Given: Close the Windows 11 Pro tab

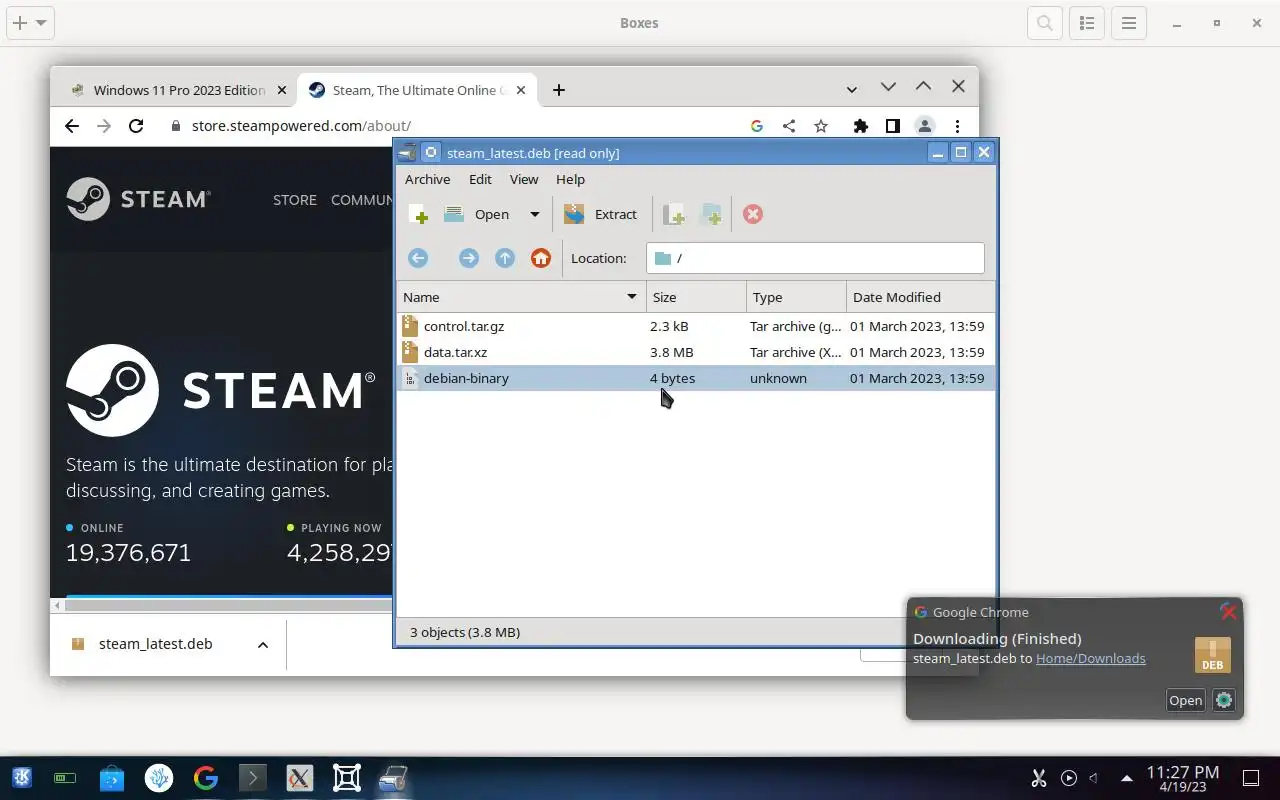Looking at the screenshot, I should (281, 90).
